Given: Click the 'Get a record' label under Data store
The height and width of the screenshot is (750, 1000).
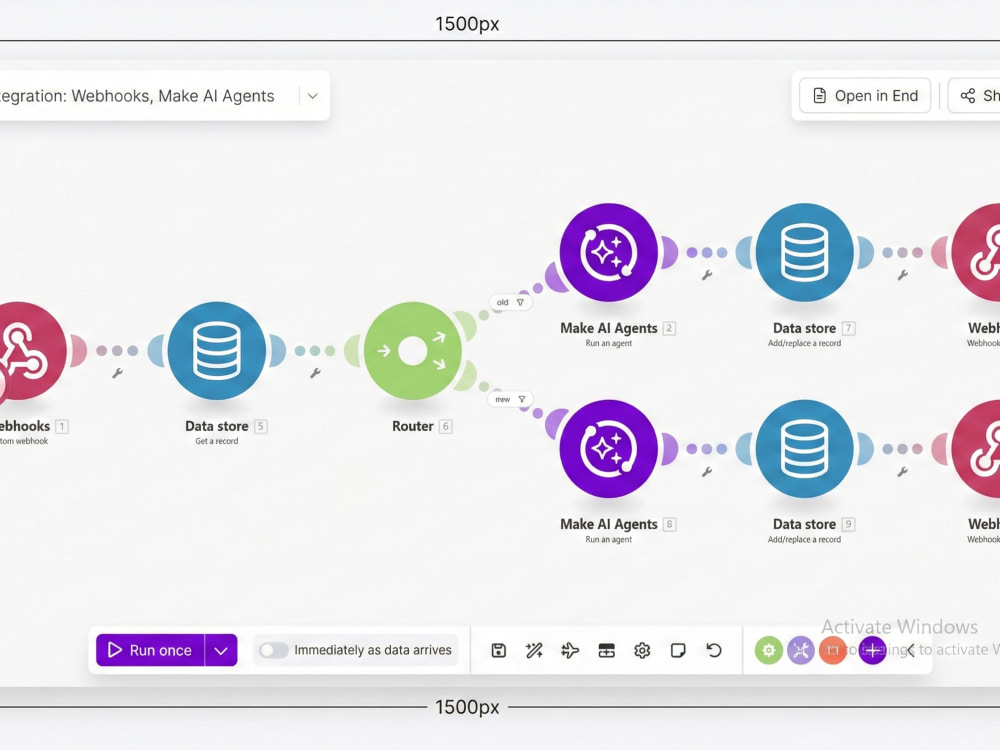Looking at the screenshot, I should (x=217, y=441).
